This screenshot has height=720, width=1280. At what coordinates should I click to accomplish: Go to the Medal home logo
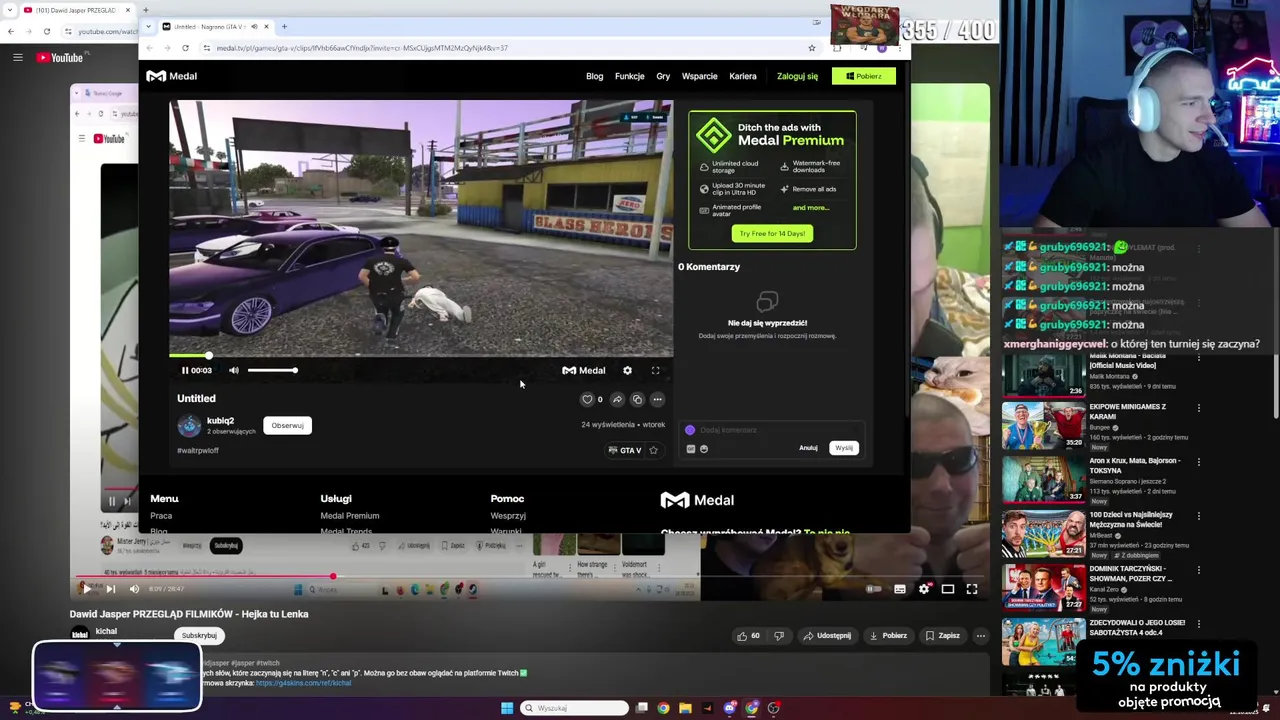(172, 76)
